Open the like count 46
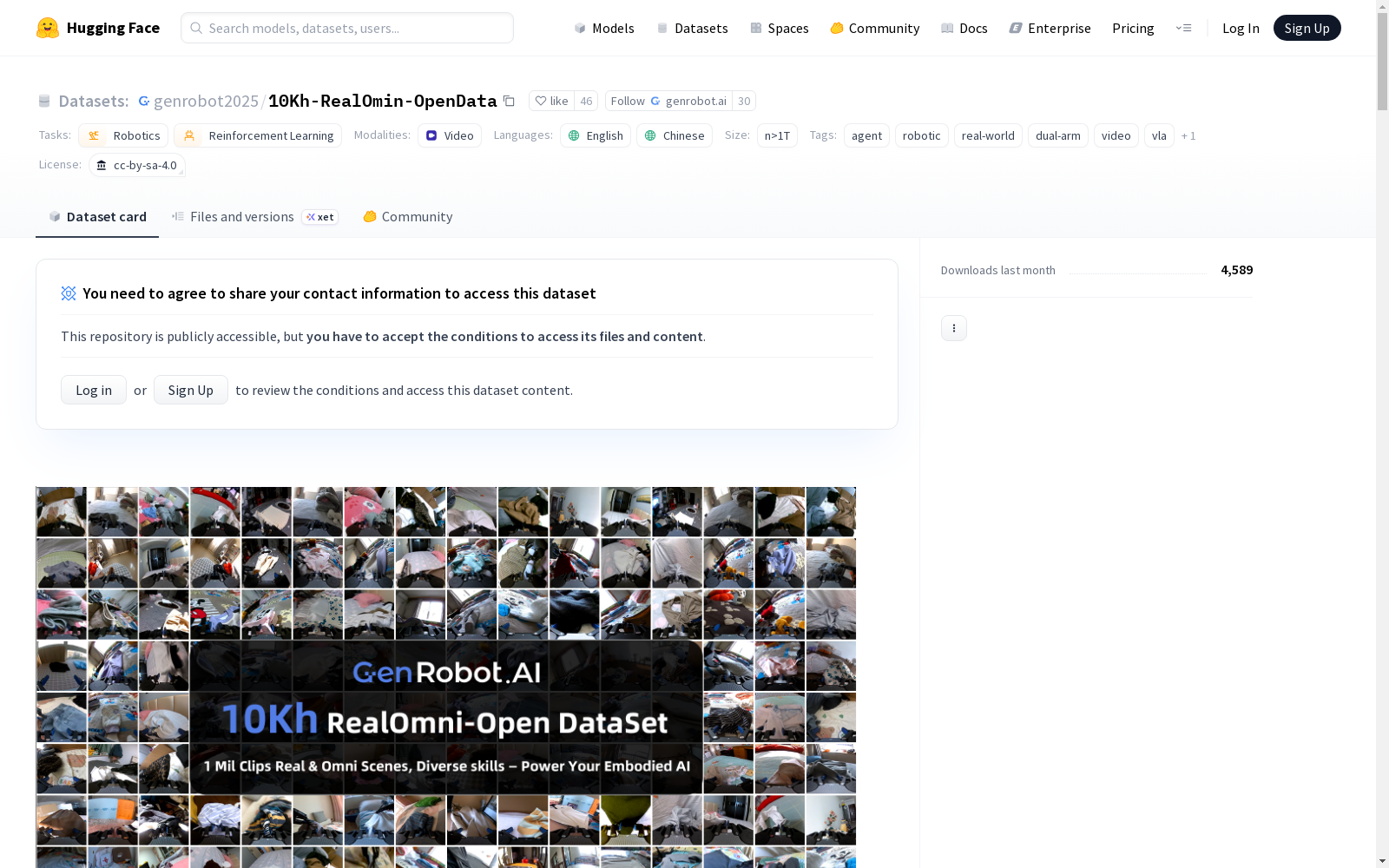 [x=586, y=101]
